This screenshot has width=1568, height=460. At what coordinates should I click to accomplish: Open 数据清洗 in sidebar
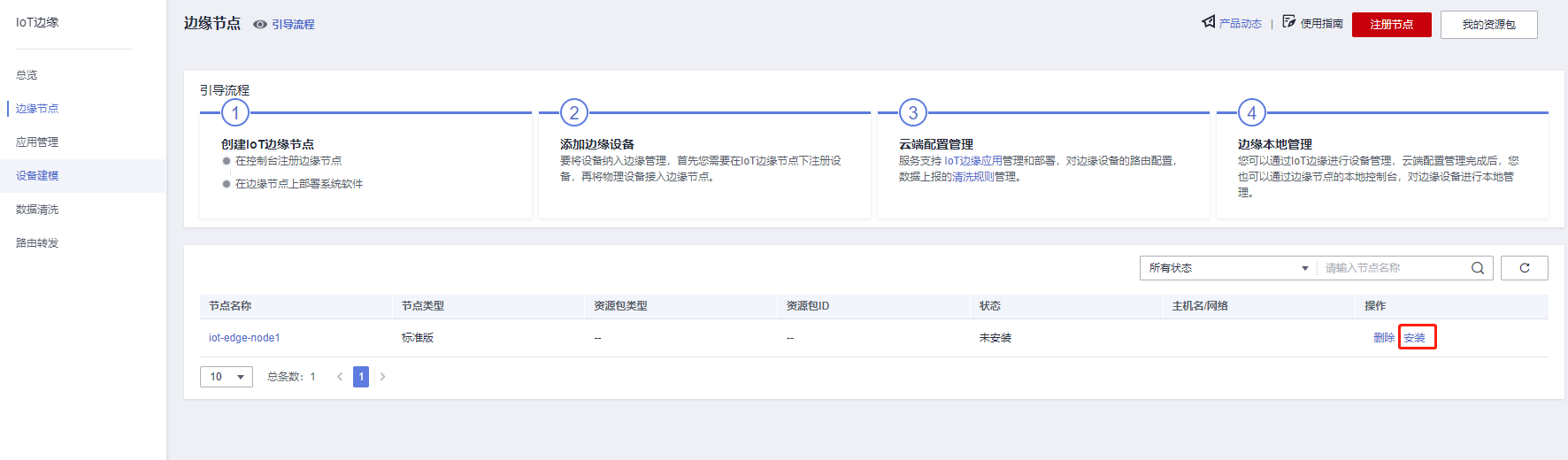click(37, 210)
